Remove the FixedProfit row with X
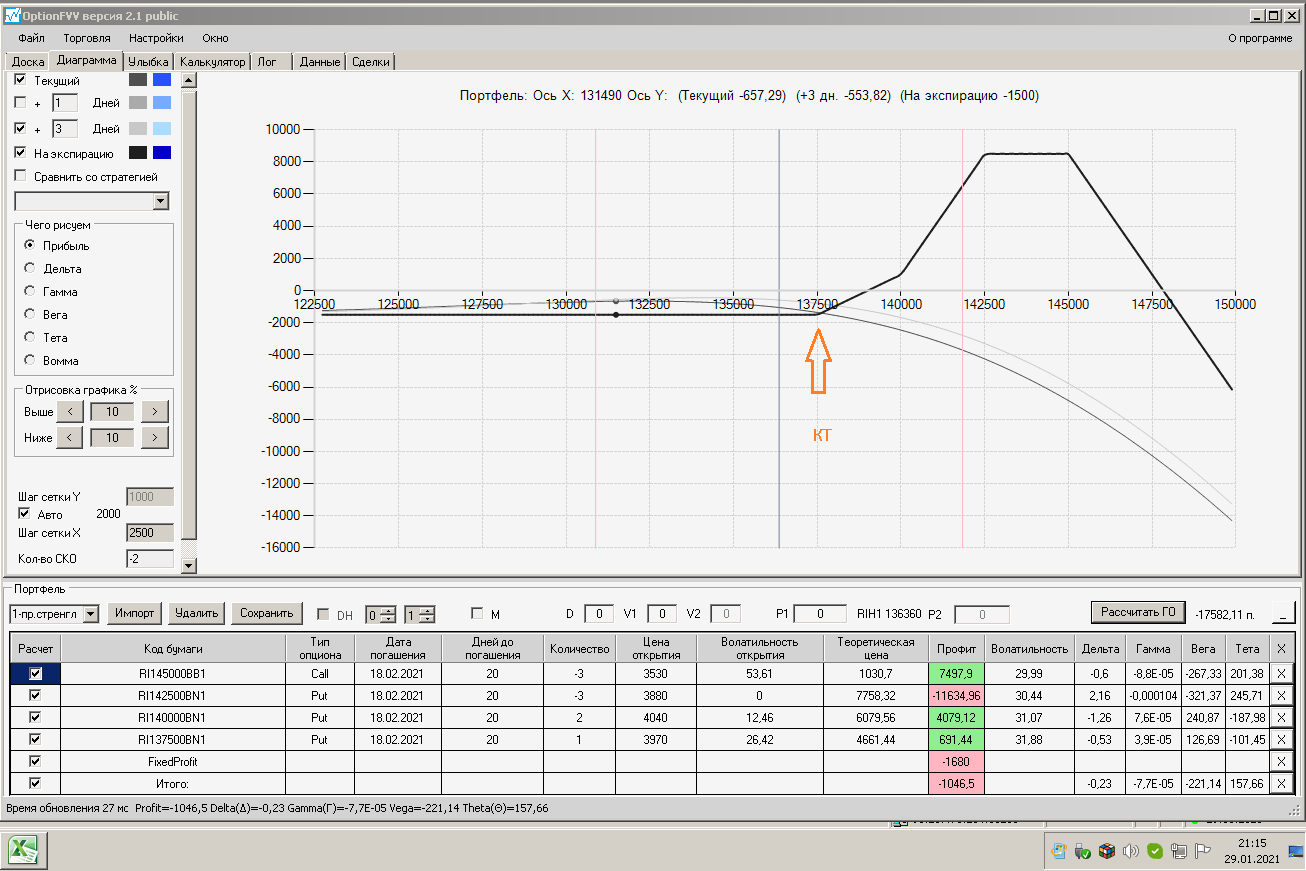 coord(1281,761)
